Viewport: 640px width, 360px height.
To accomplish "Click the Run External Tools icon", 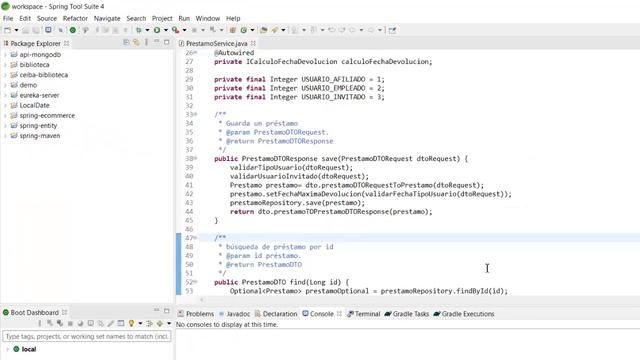I will (x=176, y=30).
